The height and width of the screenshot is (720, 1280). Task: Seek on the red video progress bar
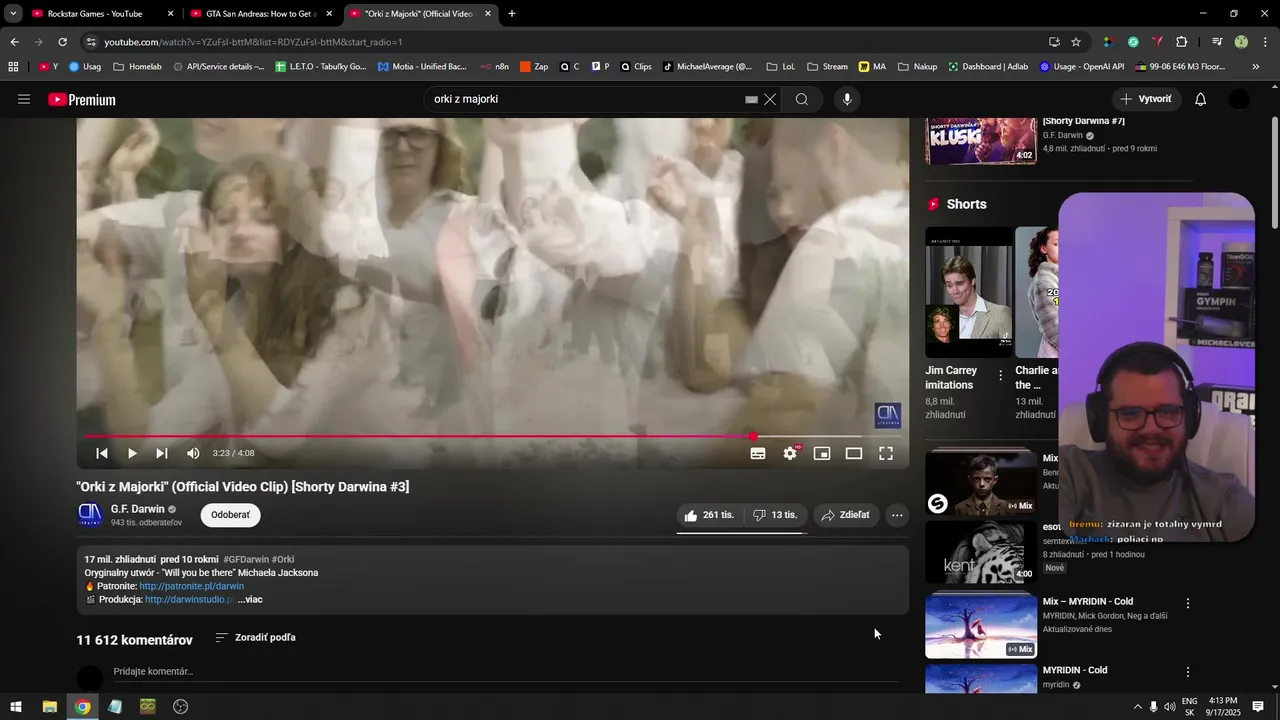[x=493, y=436]
